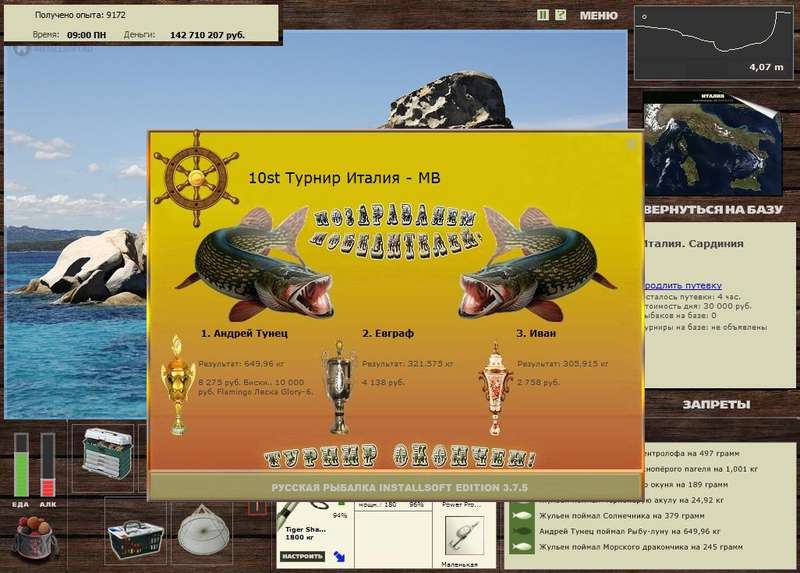Click the gold first-place trophy

tap(177, 385)
